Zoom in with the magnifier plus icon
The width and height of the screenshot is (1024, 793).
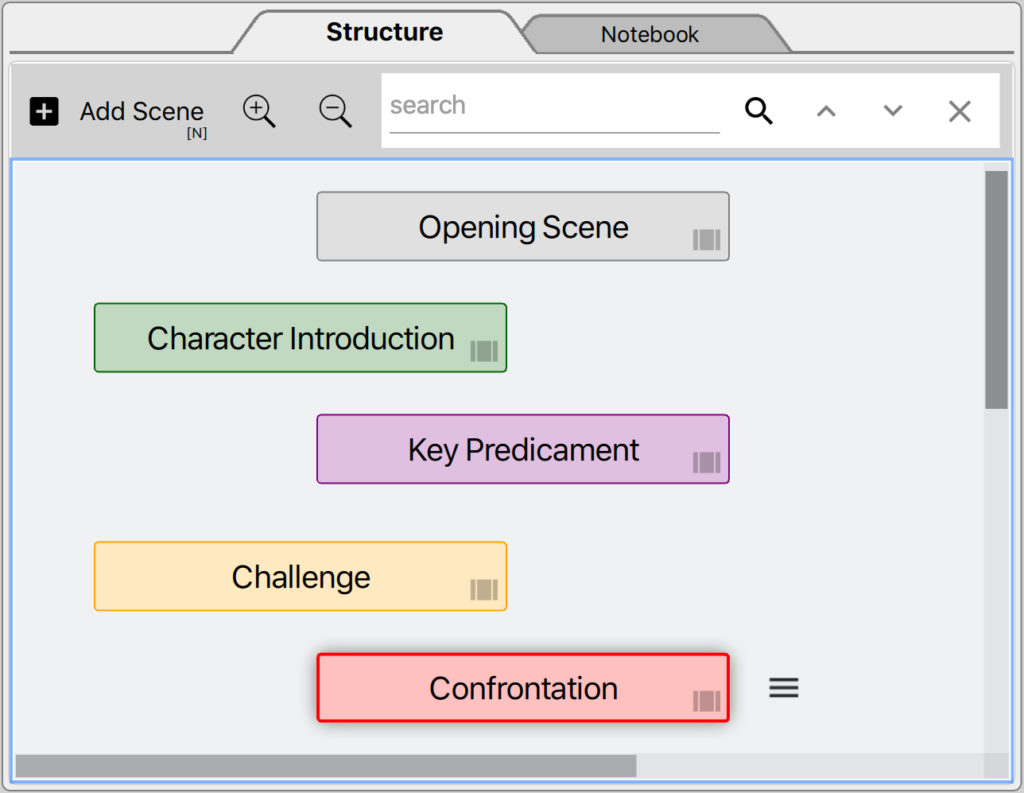point(259,111)
